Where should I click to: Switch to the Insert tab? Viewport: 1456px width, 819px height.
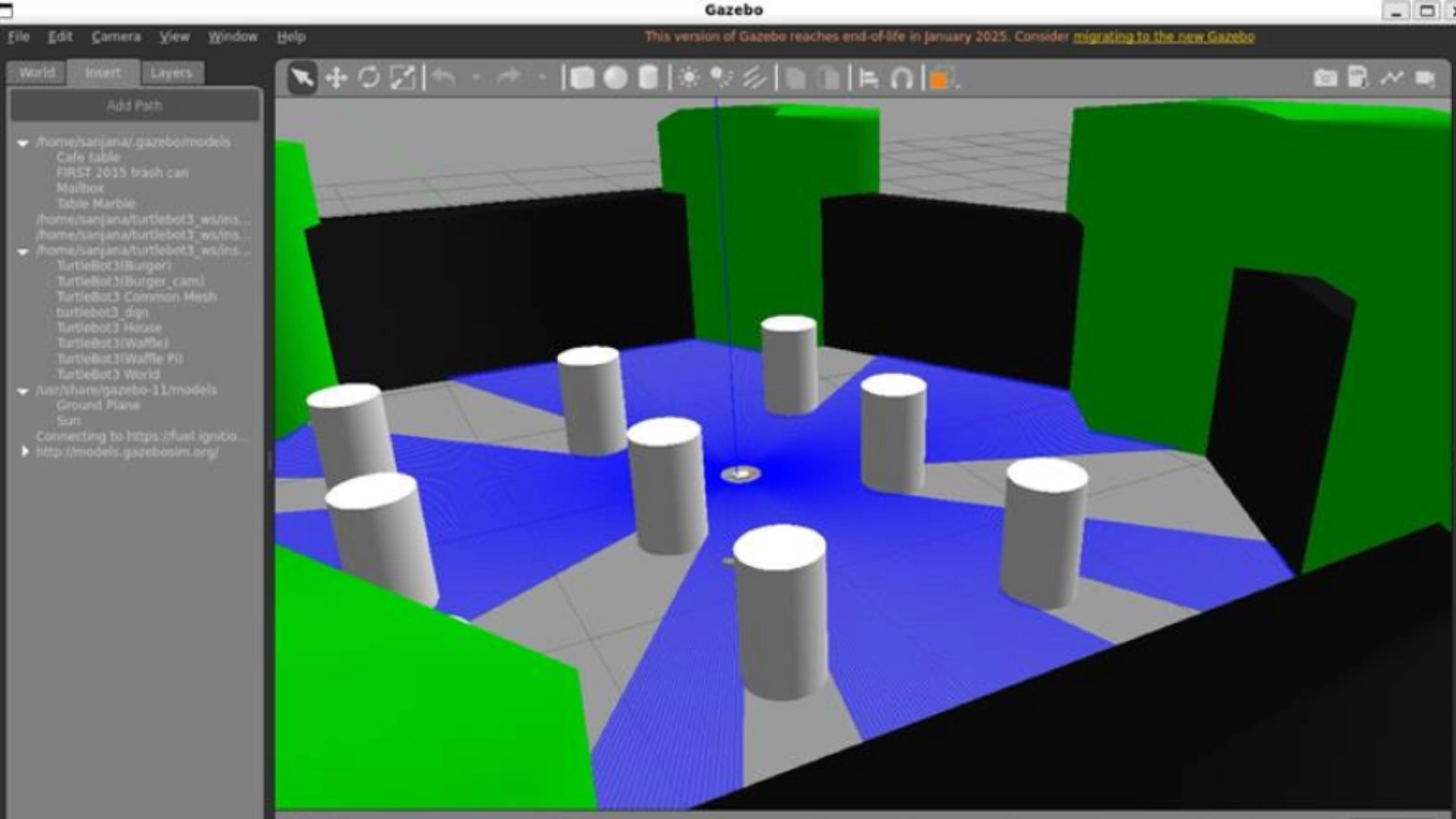103,73
